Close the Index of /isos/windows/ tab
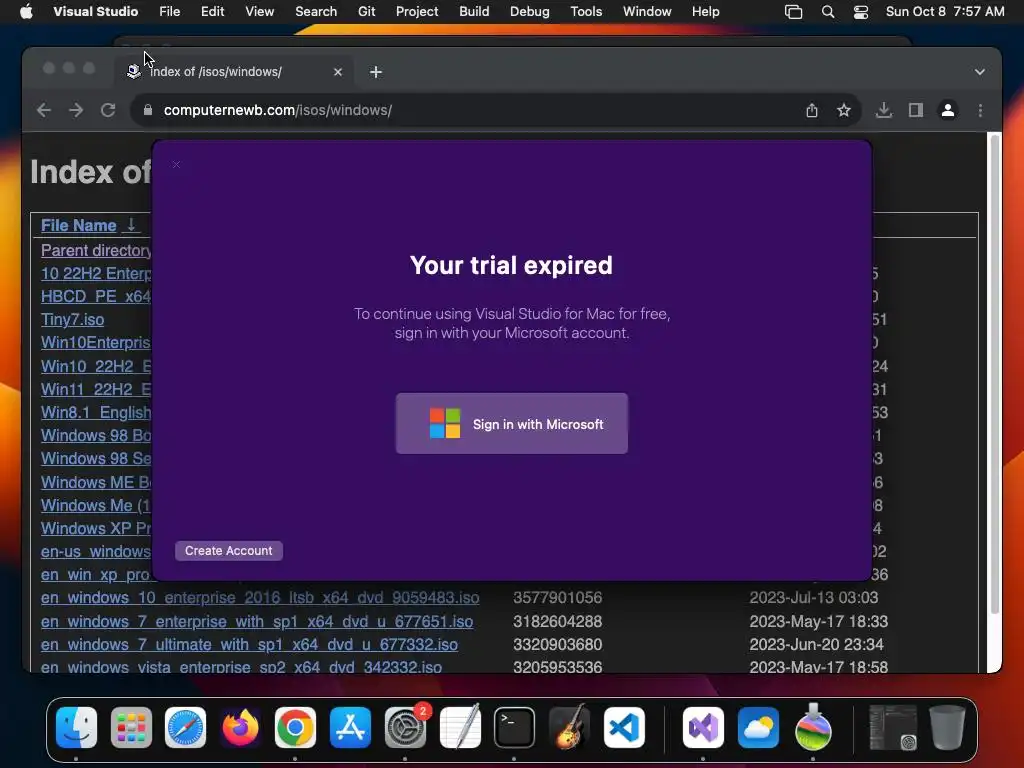 [x=338, y=72]
